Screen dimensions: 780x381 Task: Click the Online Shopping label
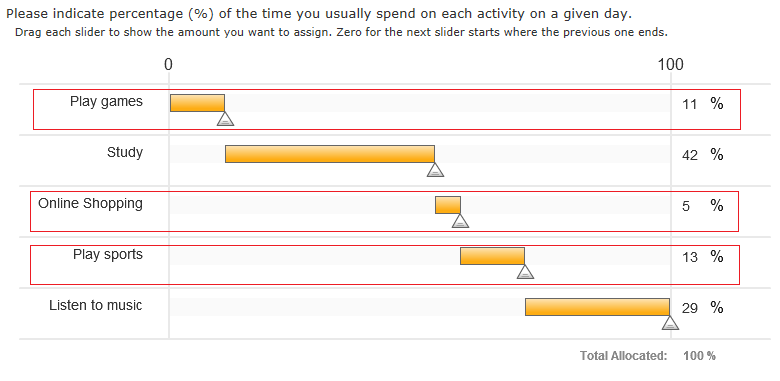click(x=91, y=204)
